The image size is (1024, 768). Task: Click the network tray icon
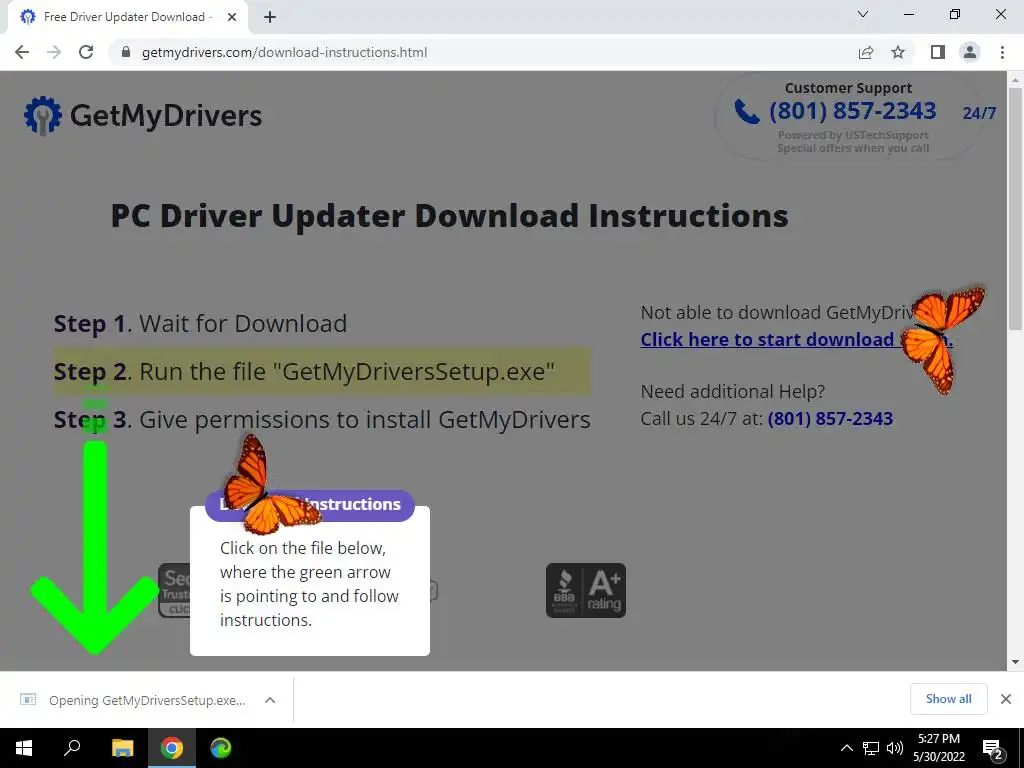coord(871,748)
